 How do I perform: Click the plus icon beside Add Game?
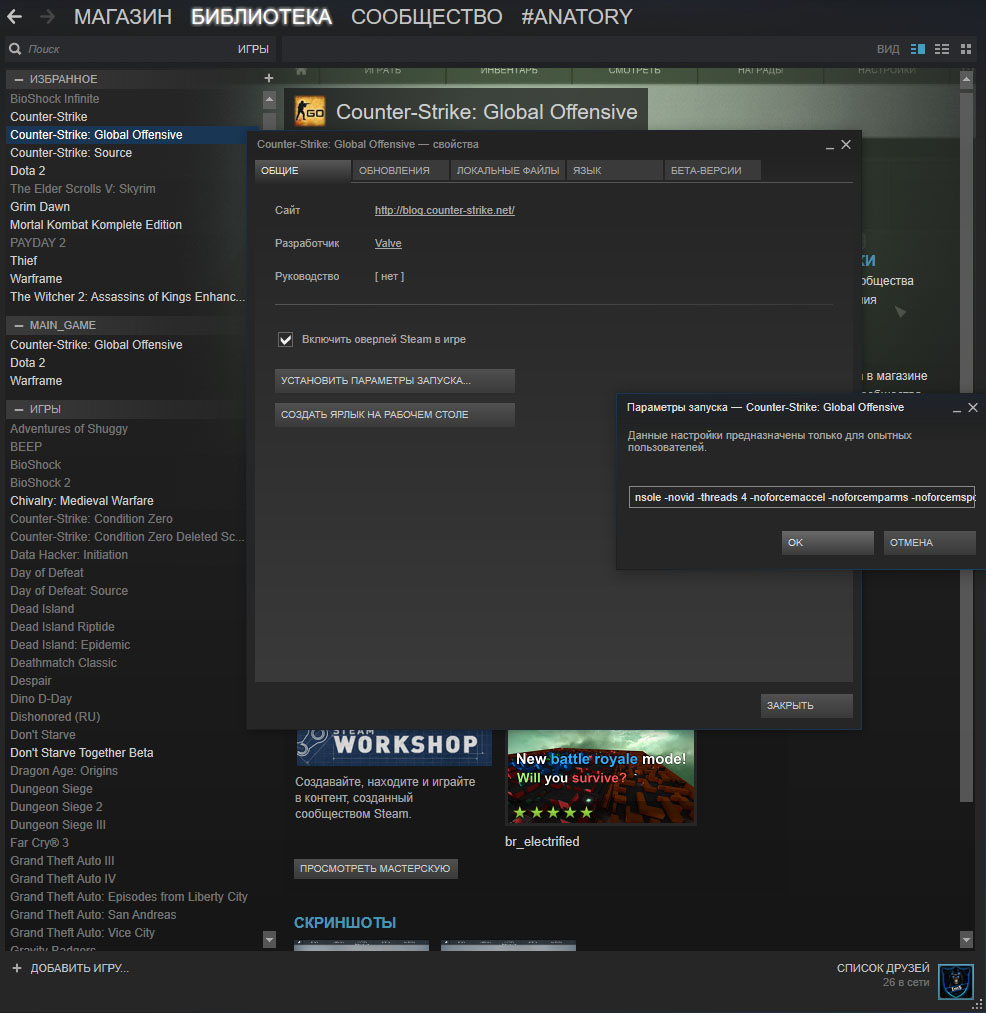tap(17, 968)
